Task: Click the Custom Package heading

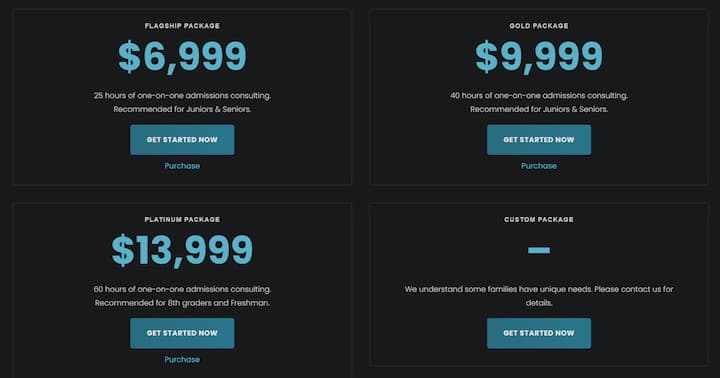Action: (x=539, y=220)
